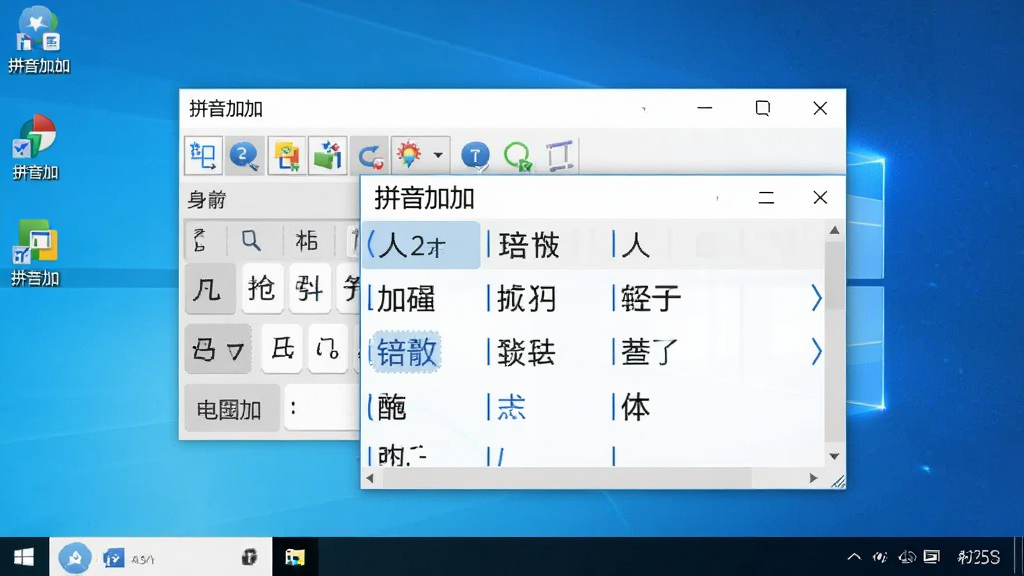Click the 几 key button
Image resolution: width=1024 pixels, height=576 pixels.
pyautogui.click(x=210, y=288)
